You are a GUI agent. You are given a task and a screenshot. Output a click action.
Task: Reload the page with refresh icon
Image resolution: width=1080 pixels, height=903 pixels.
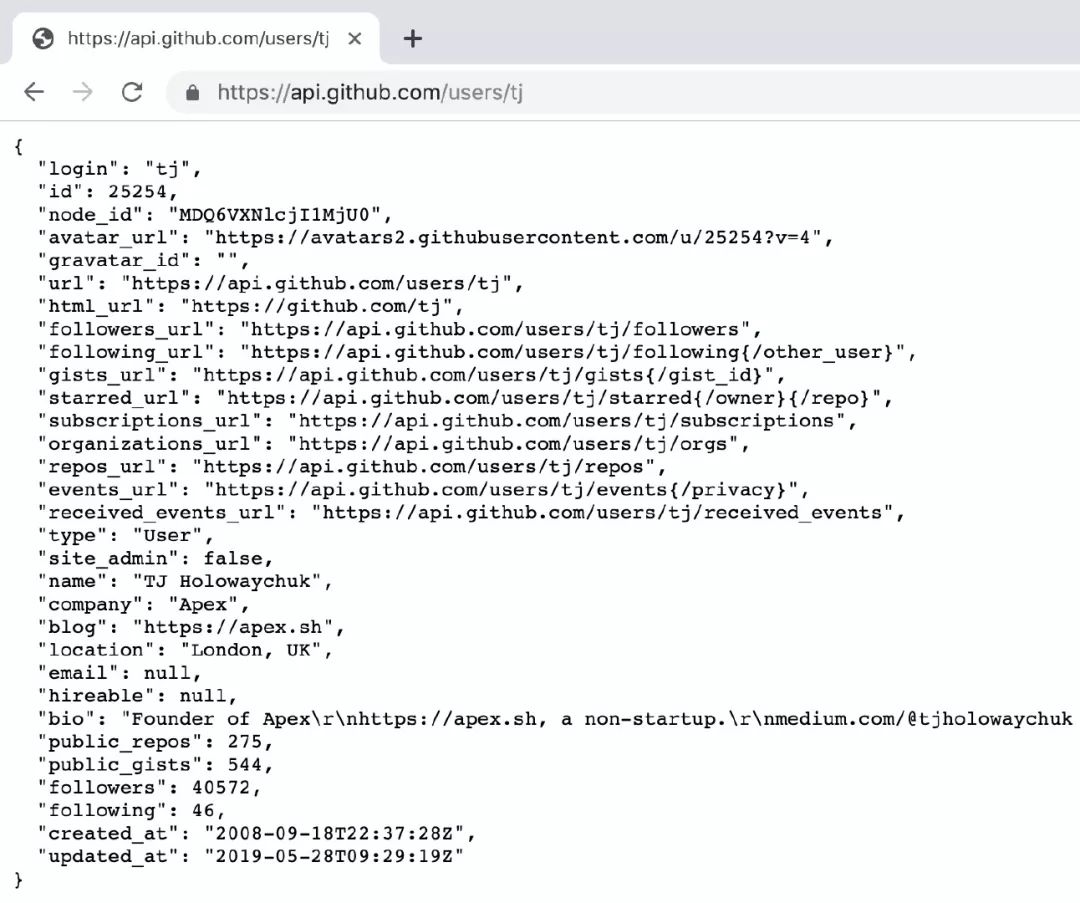click(x=132, y=92)
